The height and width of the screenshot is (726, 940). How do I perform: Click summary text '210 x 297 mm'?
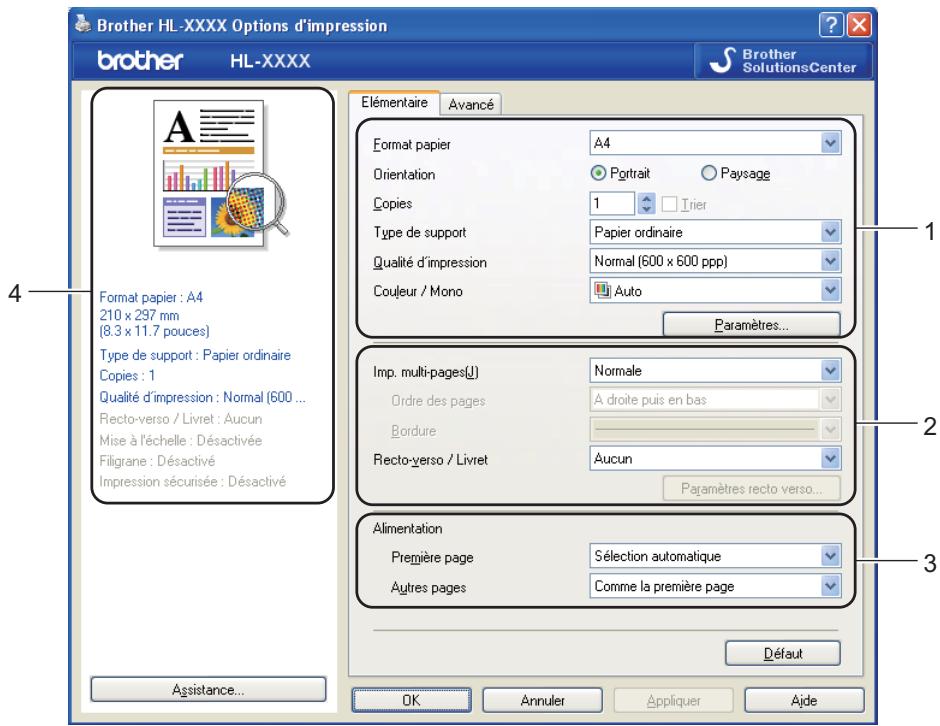coord(139,315)
